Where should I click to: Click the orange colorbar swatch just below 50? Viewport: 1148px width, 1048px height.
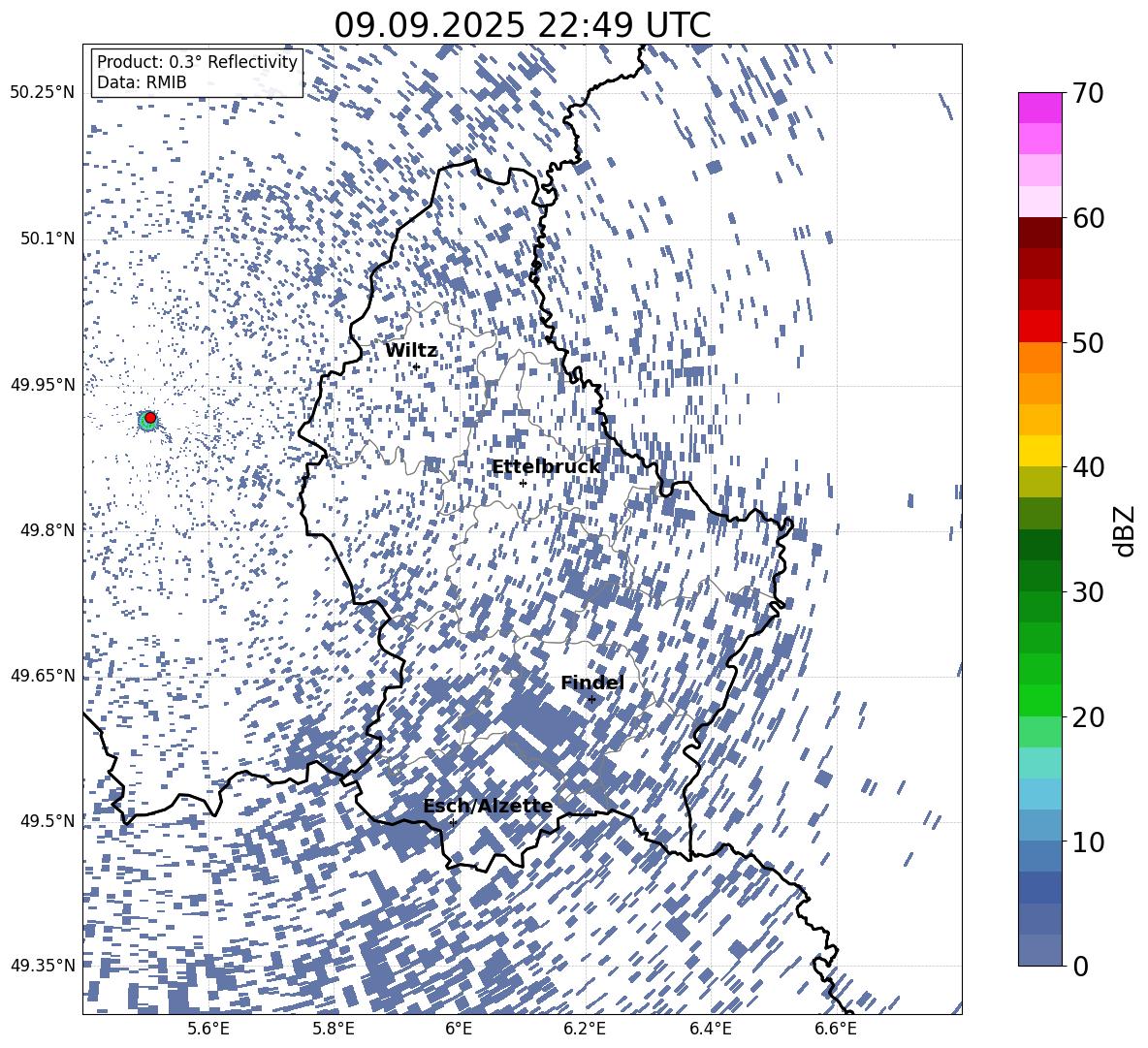[x=1039, y=358]
